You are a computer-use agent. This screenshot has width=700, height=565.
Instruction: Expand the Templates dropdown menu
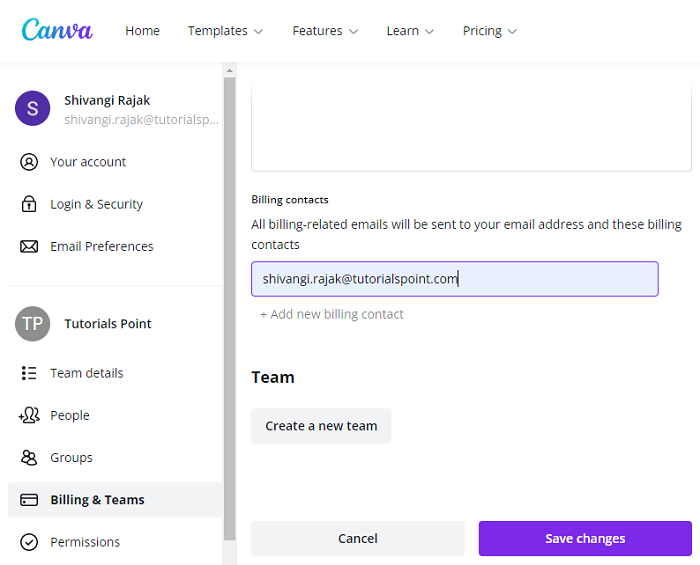(225, 31)
